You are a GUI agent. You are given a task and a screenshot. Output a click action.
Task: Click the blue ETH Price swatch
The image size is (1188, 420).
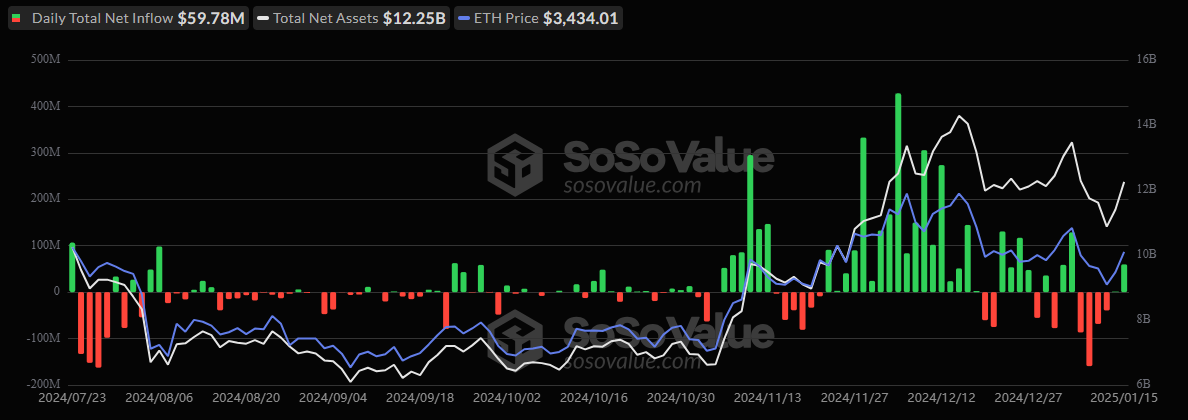[x=464, y=19]
